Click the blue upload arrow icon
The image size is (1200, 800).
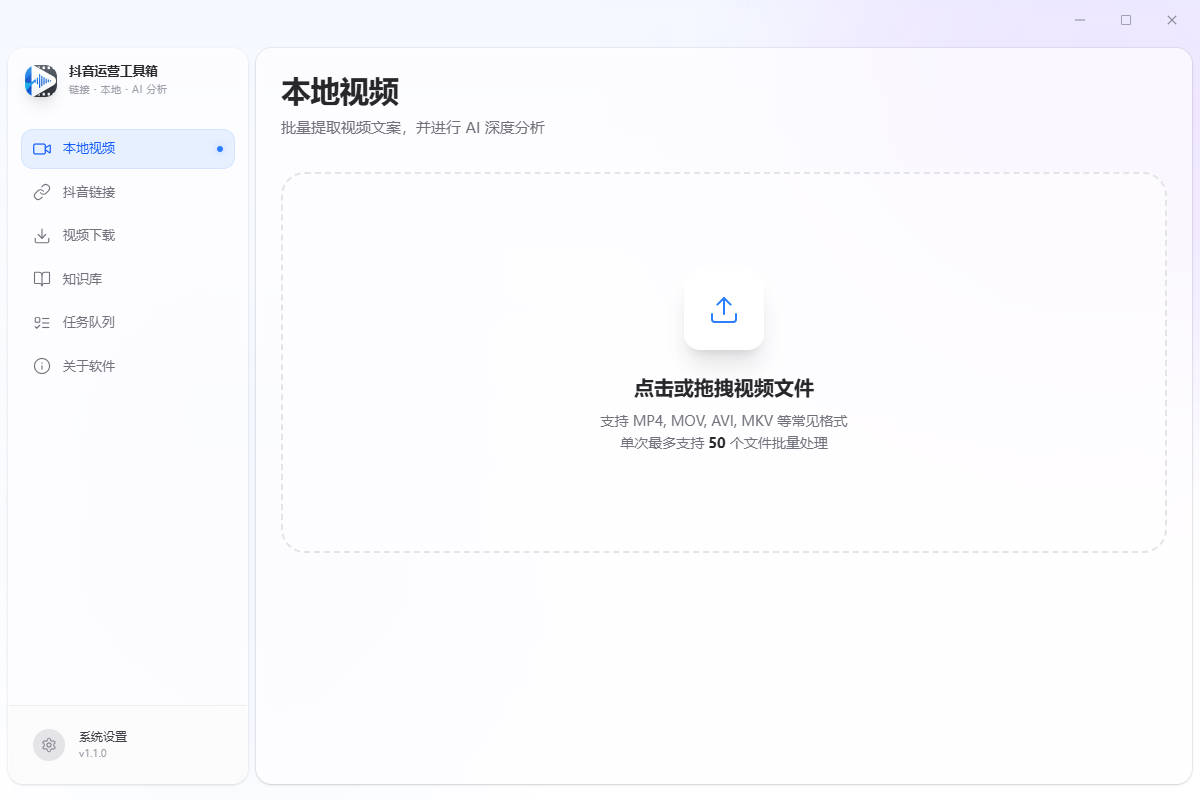[x=724, y=310]
